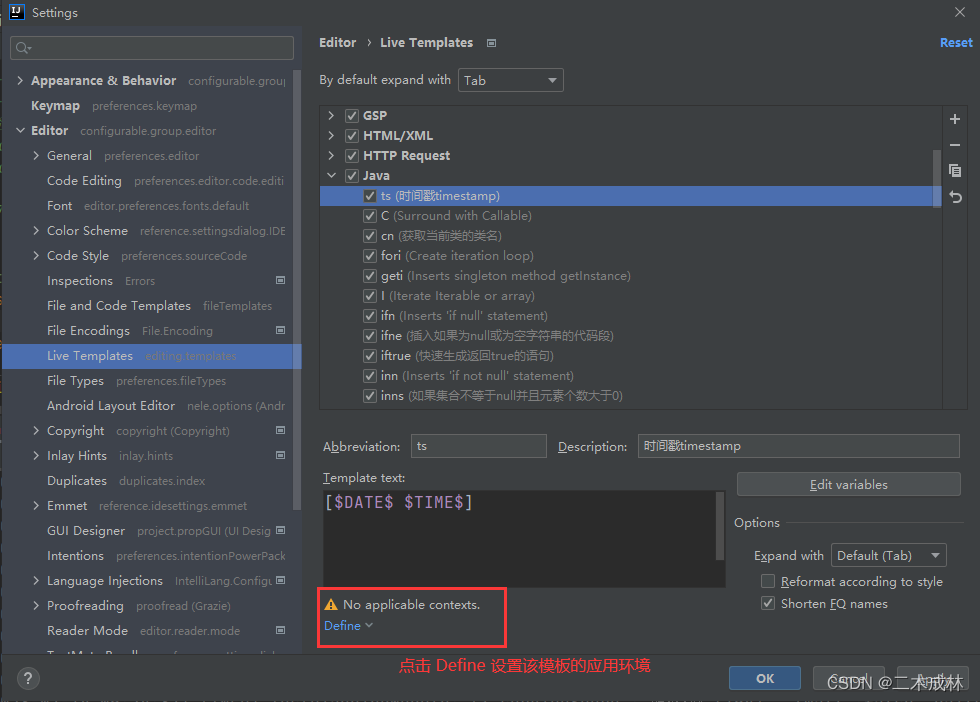
Task: Click the IntelliJ logo in the title bar
Action: tap(16, 12)
